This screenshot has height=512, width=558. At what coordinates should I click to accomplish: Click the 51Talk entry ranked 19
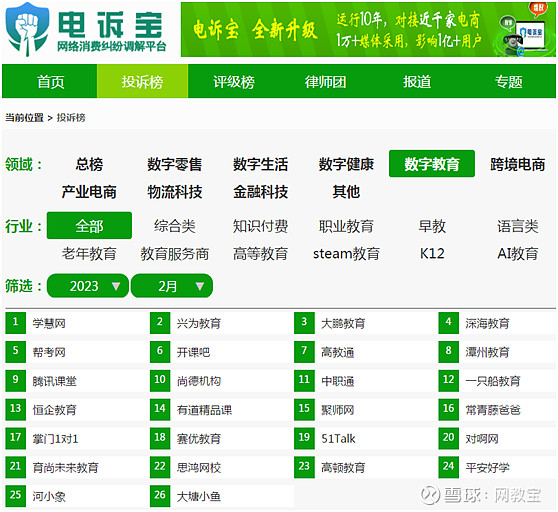pos(338,439)
